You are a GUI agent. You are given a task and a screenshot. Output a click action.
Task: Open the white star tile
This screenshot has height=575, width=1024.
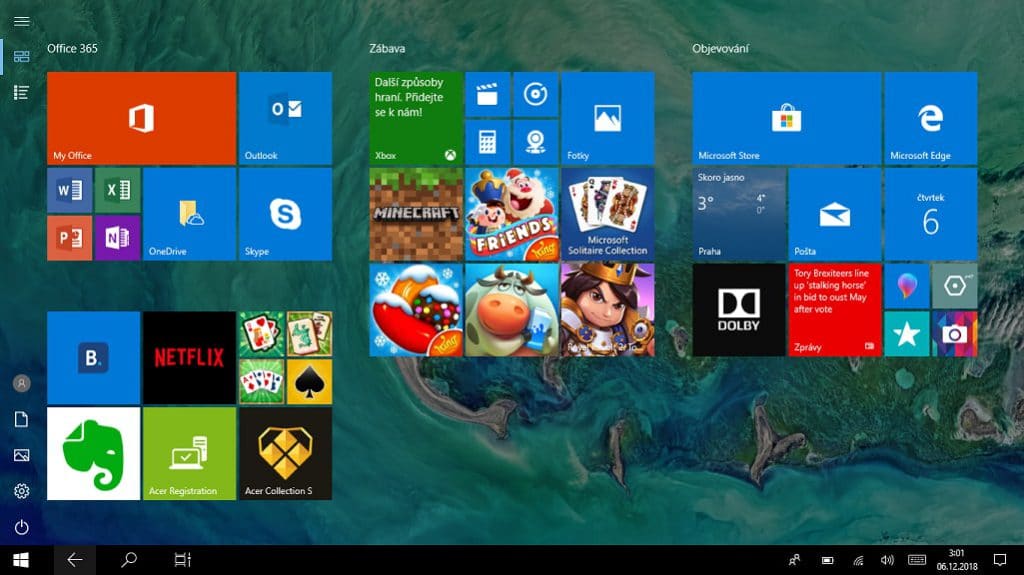(x=906, y=334)
